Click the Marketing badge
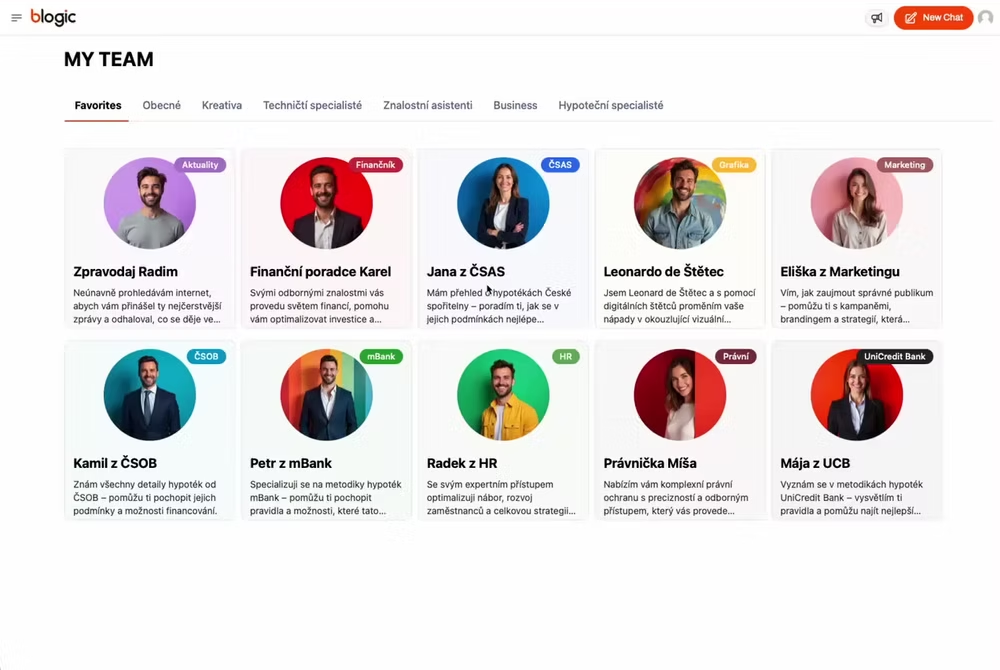The image size is (1000, 670). [x=905, y=165]
